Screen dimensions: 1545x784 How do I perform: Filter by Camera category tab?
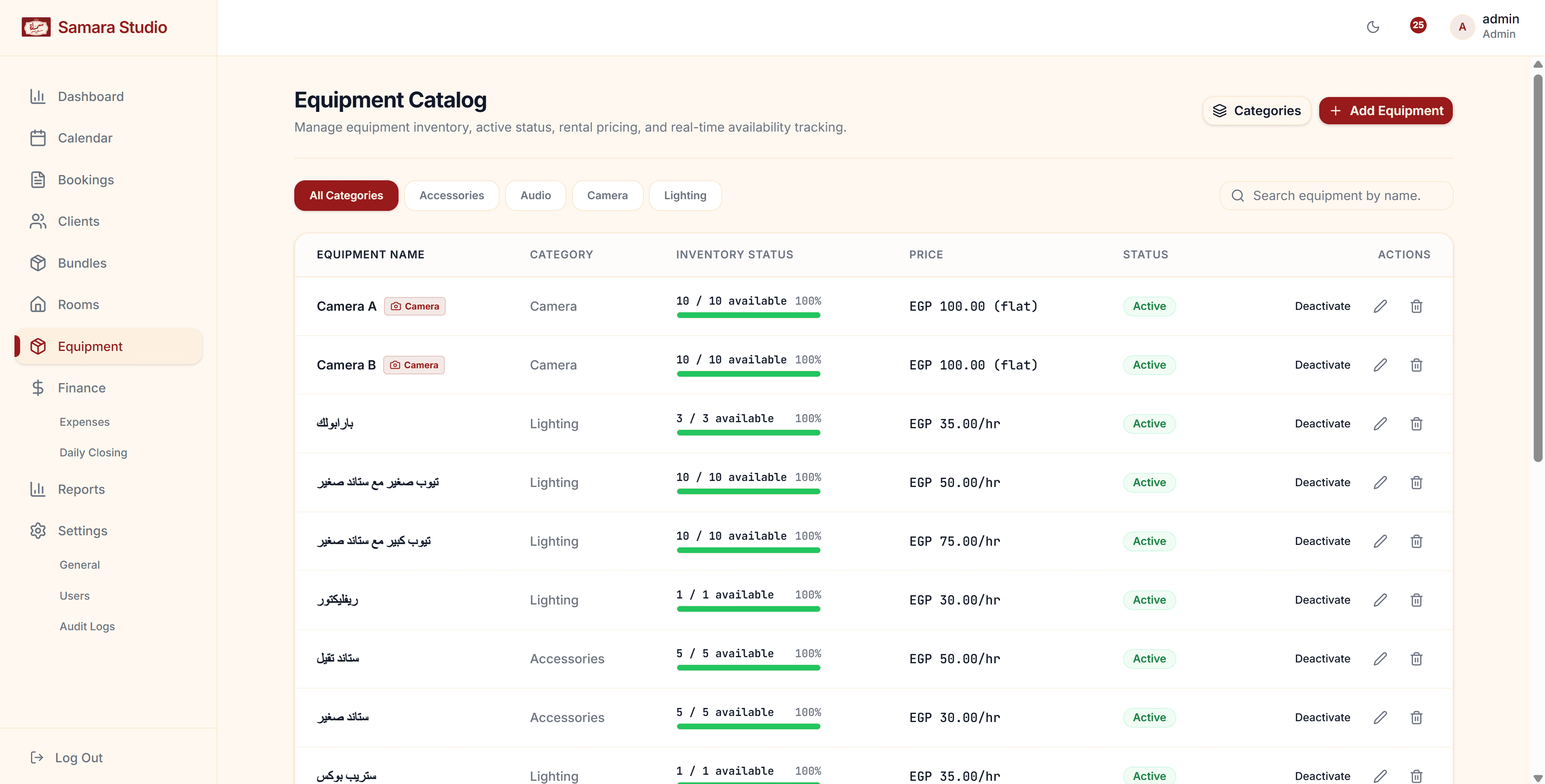(x=607, y=196)
